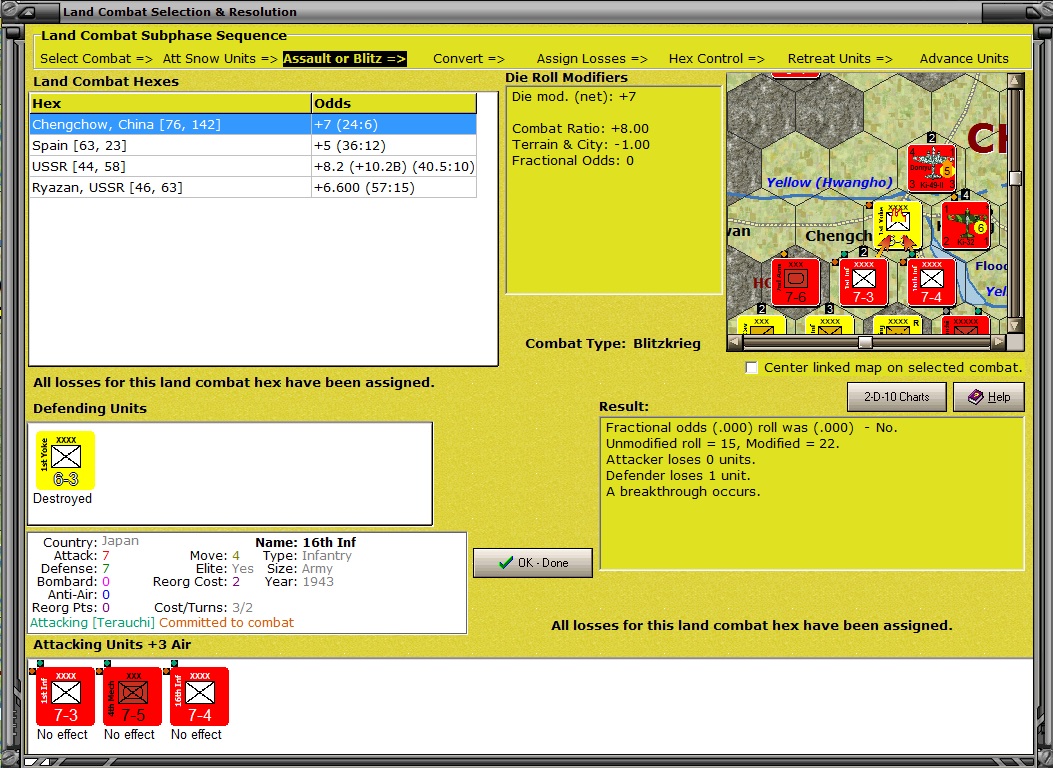Click the help book icon

click(975, 397)
